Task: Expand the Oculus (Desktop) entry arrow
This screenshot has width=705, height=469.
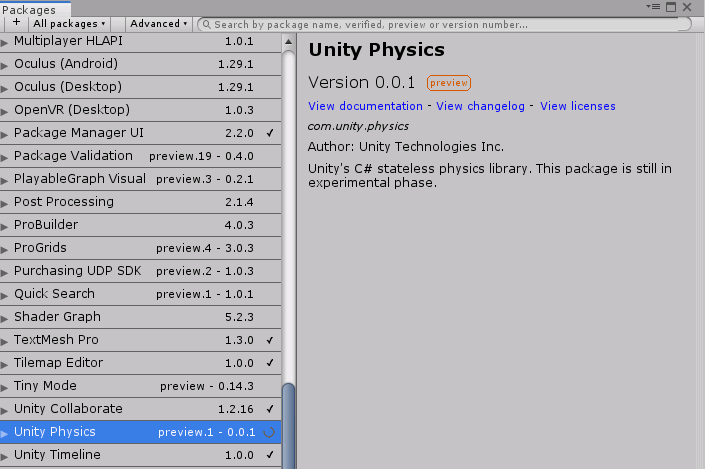Action: pos(4,89)
